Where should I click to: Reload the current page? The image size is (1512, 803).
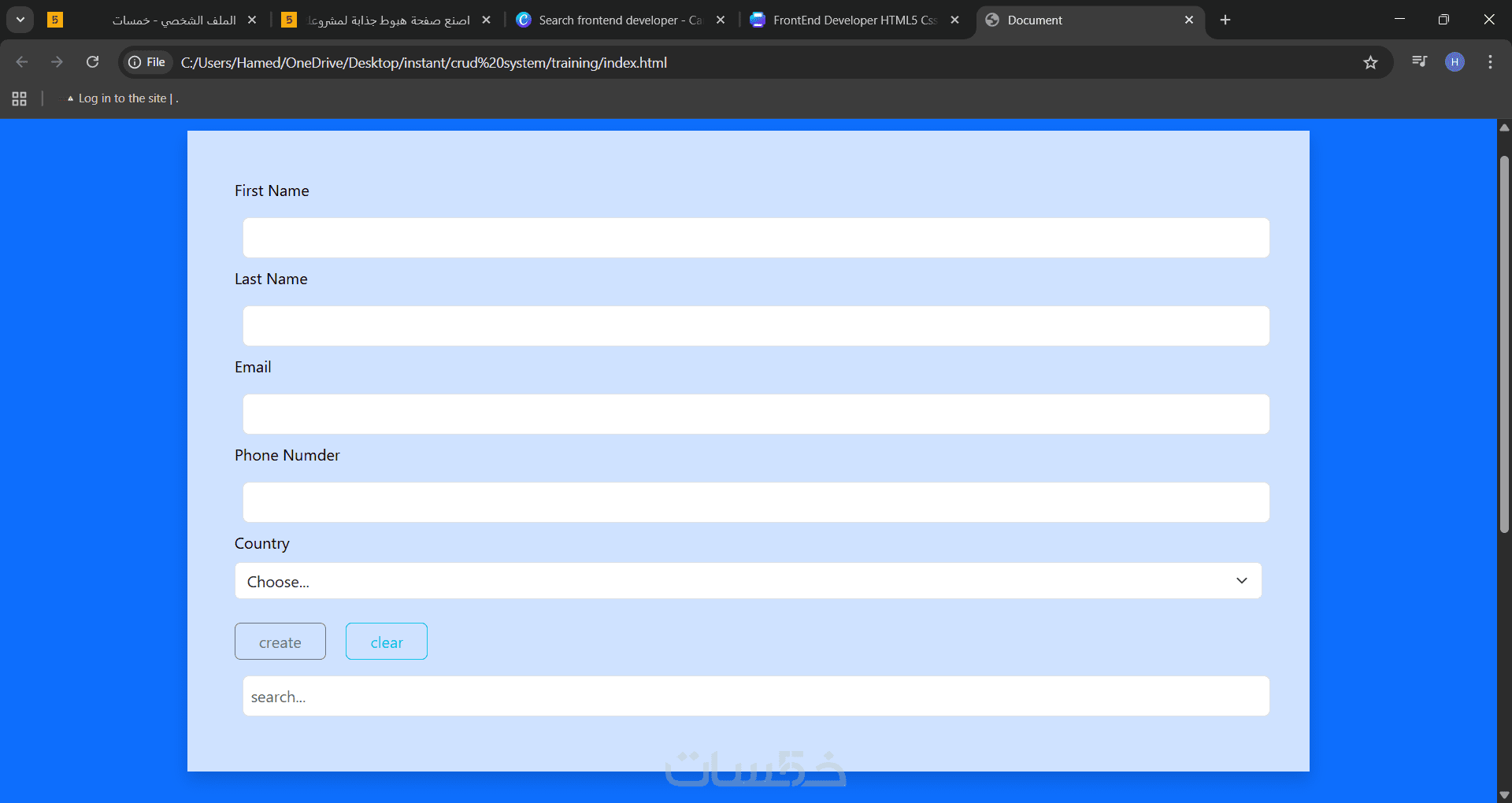(92, 62)
